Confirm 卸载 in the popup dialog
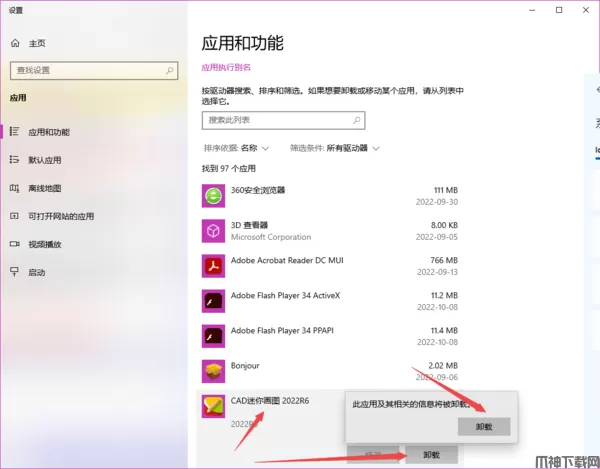600x469 pixels. tap(484, 427)
